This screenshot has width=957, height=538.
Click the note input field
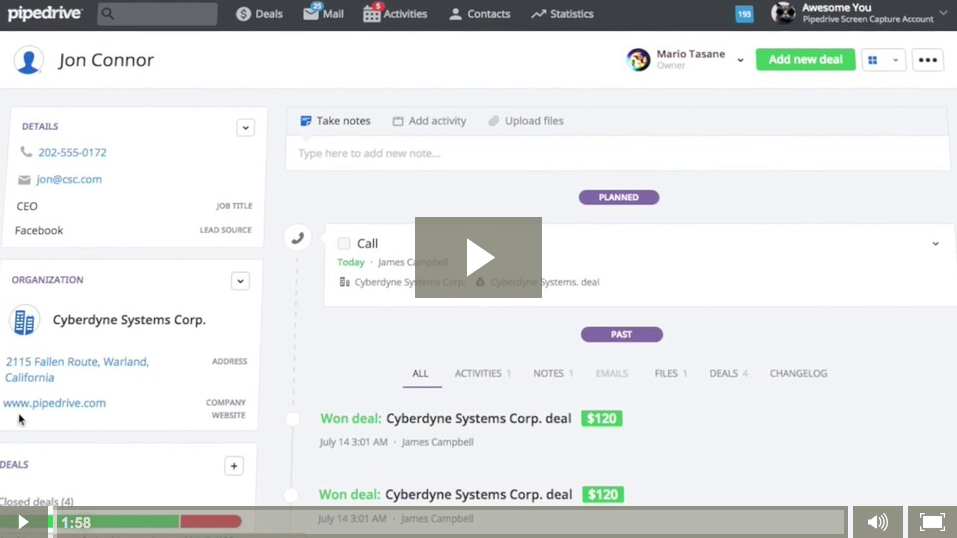(618, 153)
